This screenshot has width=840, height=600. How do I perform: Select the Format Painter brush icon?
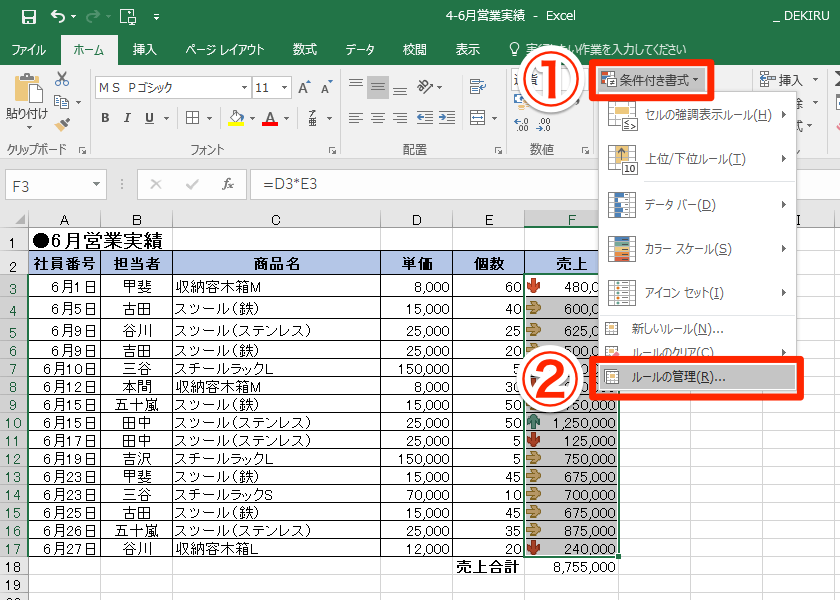click(x=62, y=124)
